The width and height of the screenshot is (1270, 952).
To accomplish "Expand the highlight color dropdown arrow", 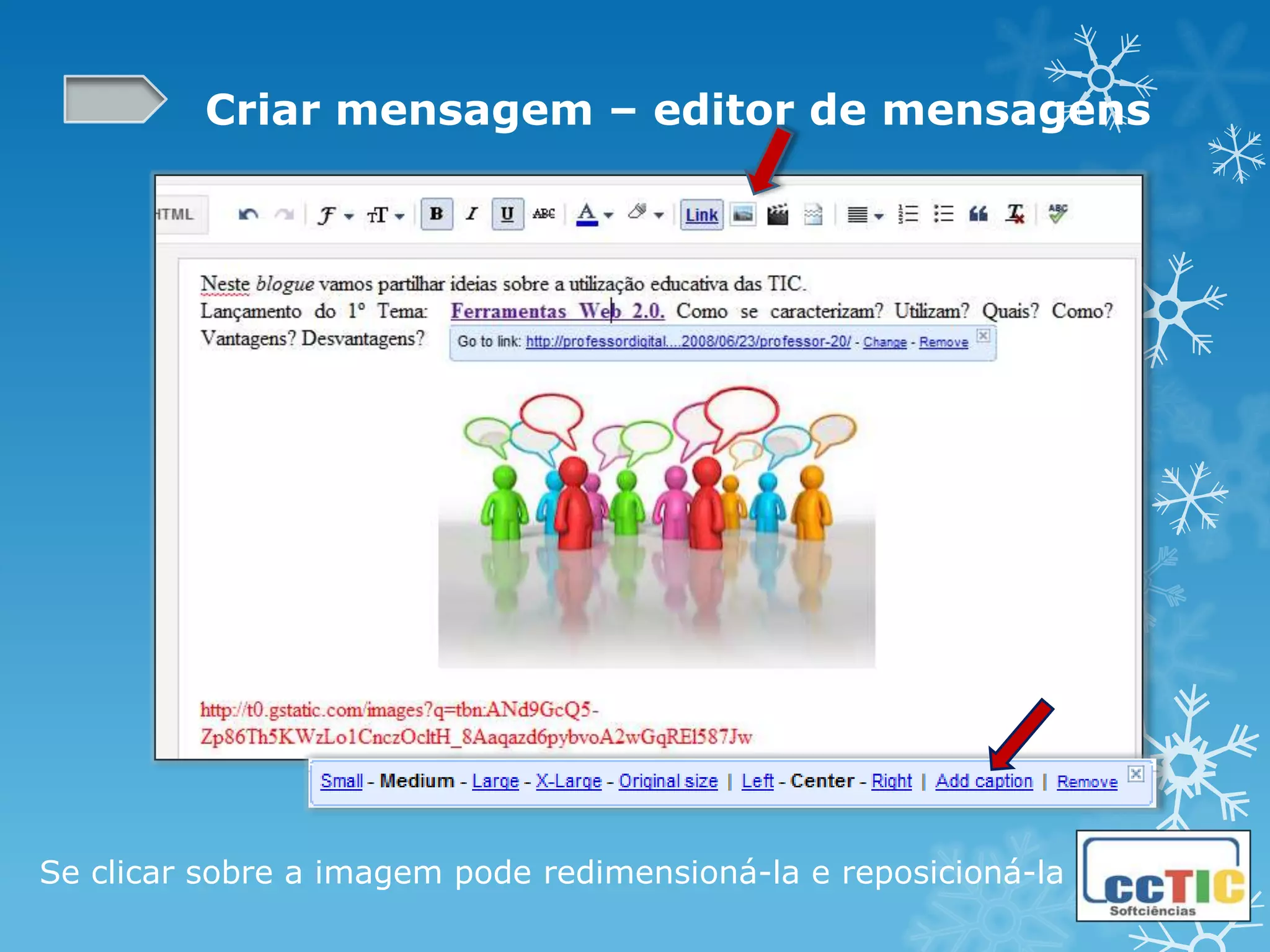I will coord(659,216).
